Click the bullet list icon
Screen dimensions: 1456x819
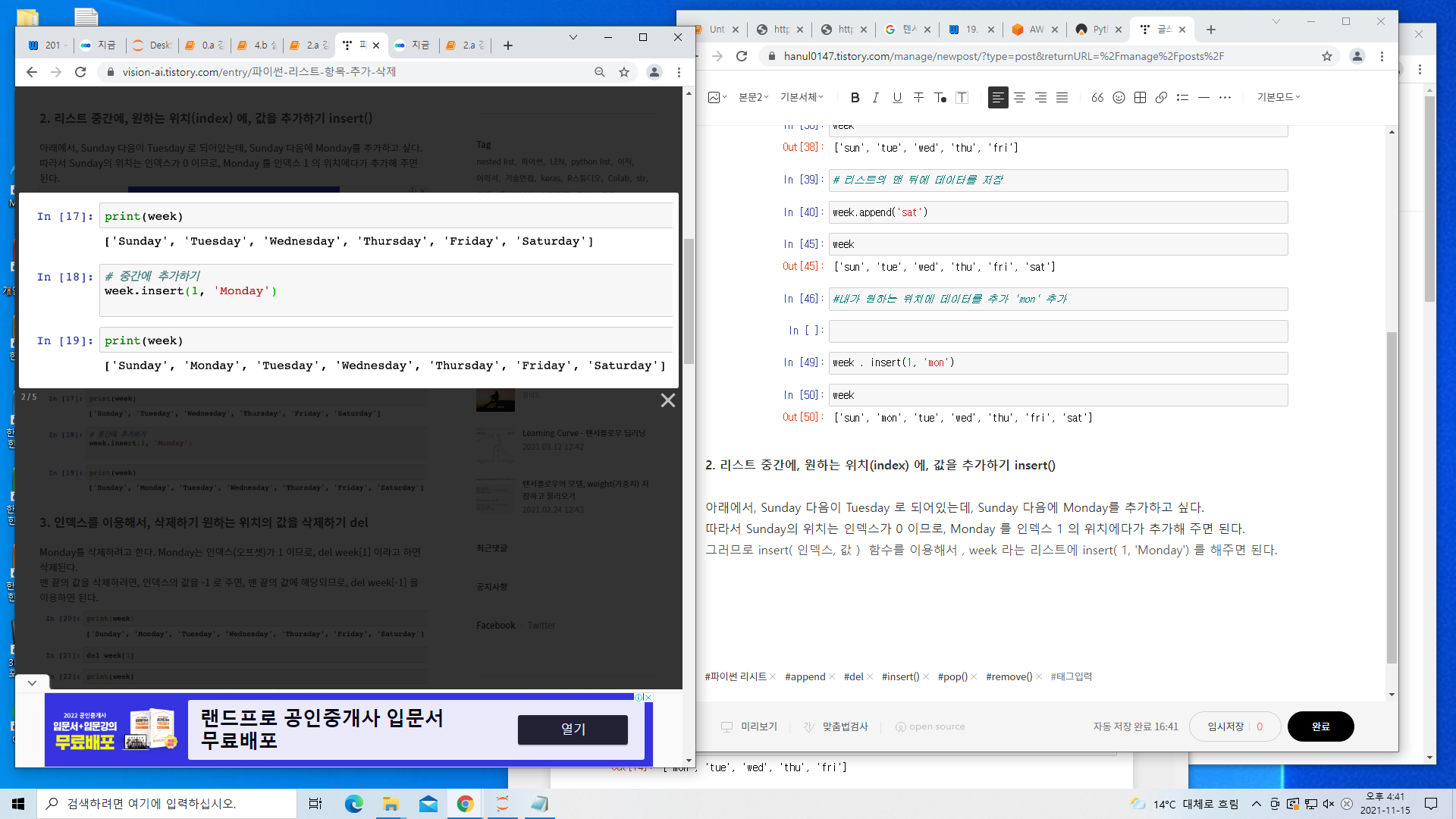pyautogui.click(x=1182, y=97)
